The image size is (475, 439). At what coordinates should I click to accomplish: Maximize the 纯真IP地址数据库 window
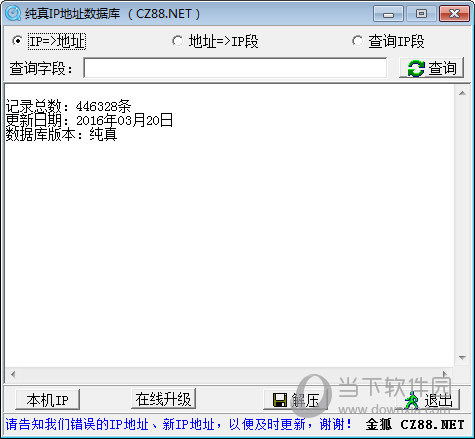[x=421, y=14]
